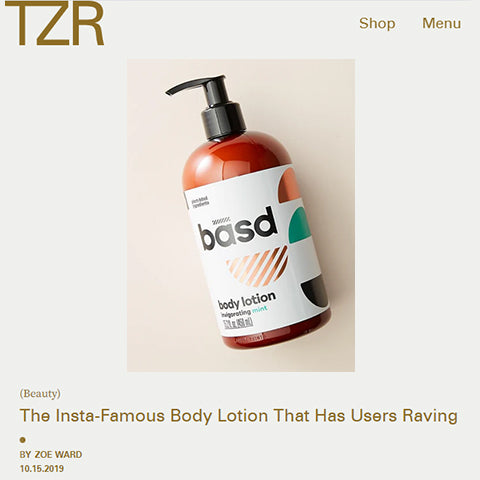This screenshot has height=480, width=480.
Task: Click the "invigorating mint" label text
Action: point(244,311)
